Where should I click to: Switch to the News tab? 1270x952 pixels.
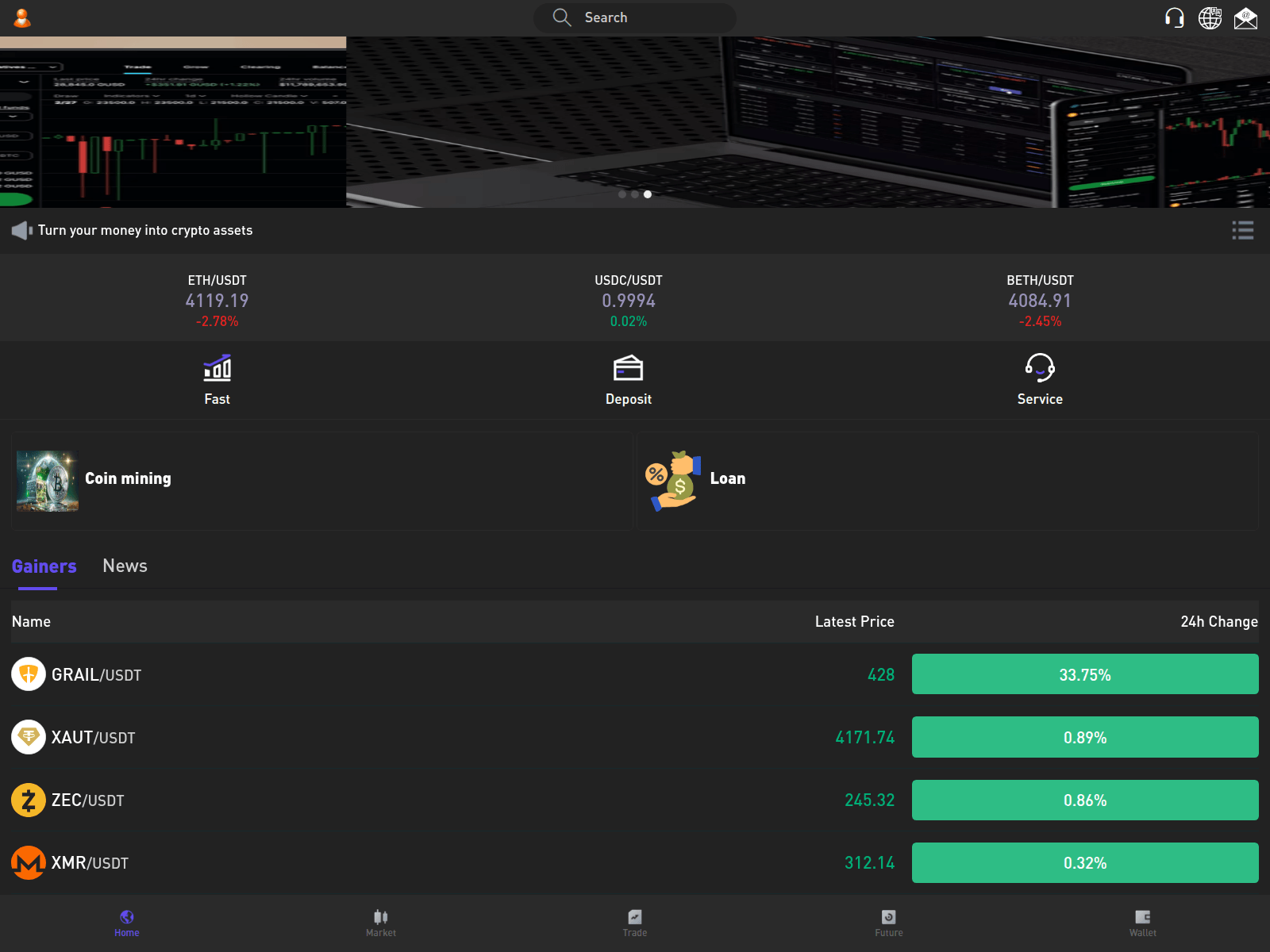(125, 566)
